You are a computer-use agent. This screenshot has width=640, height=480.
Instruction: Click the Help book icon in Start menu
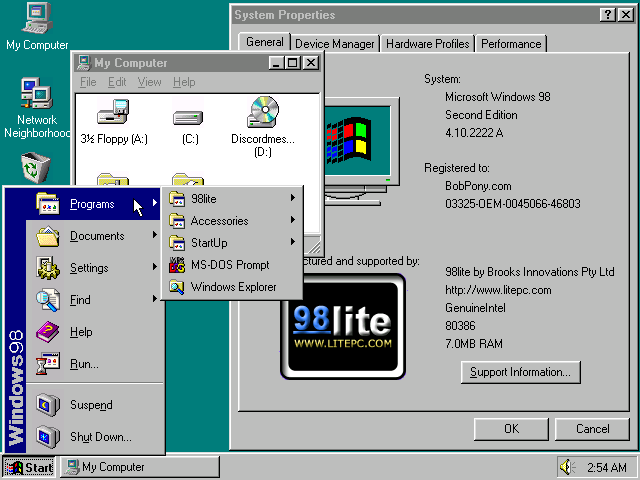[x=48, y=332]
